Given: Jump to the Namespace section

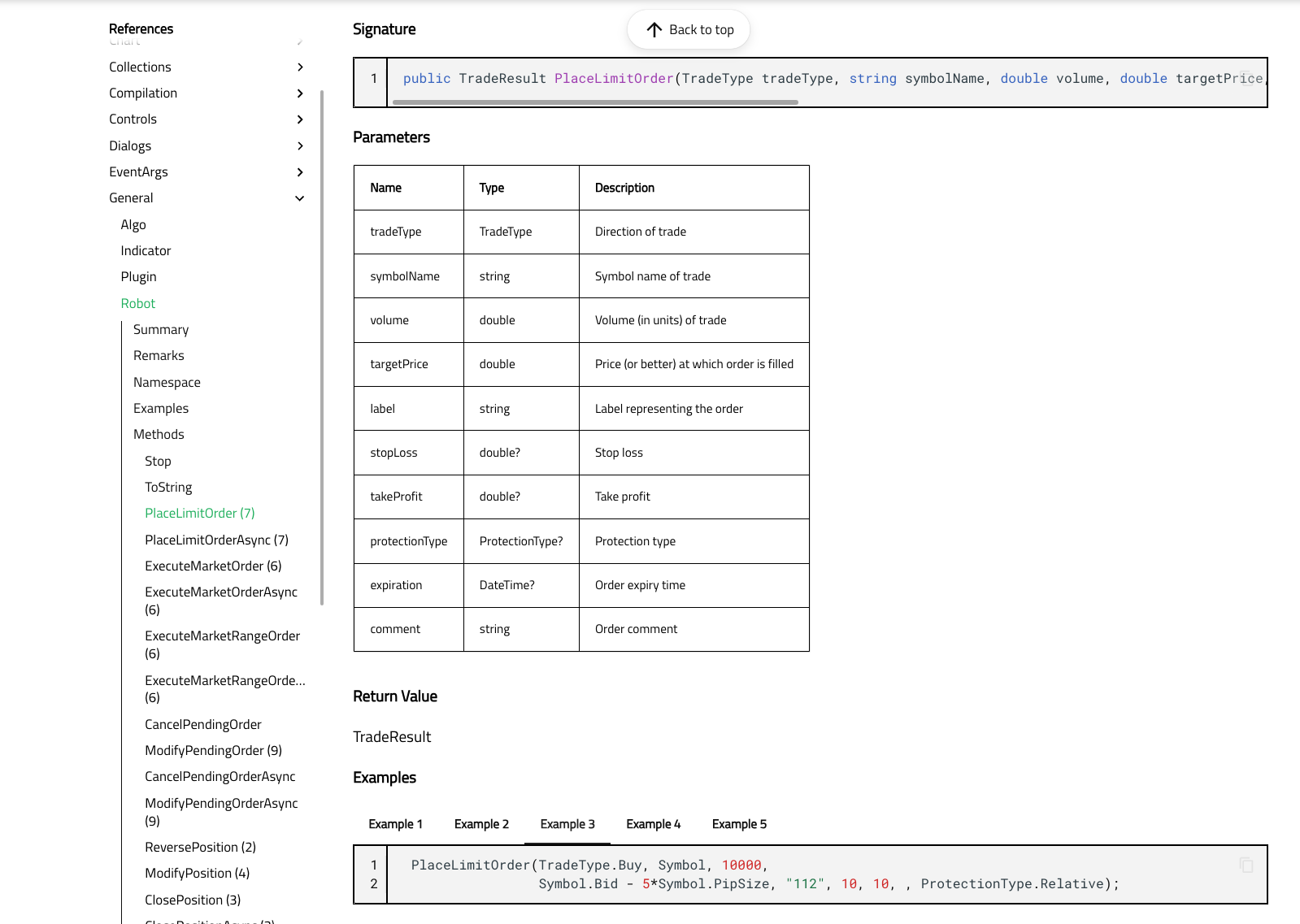Looking at the screenshot, I should tap(167, 383).
